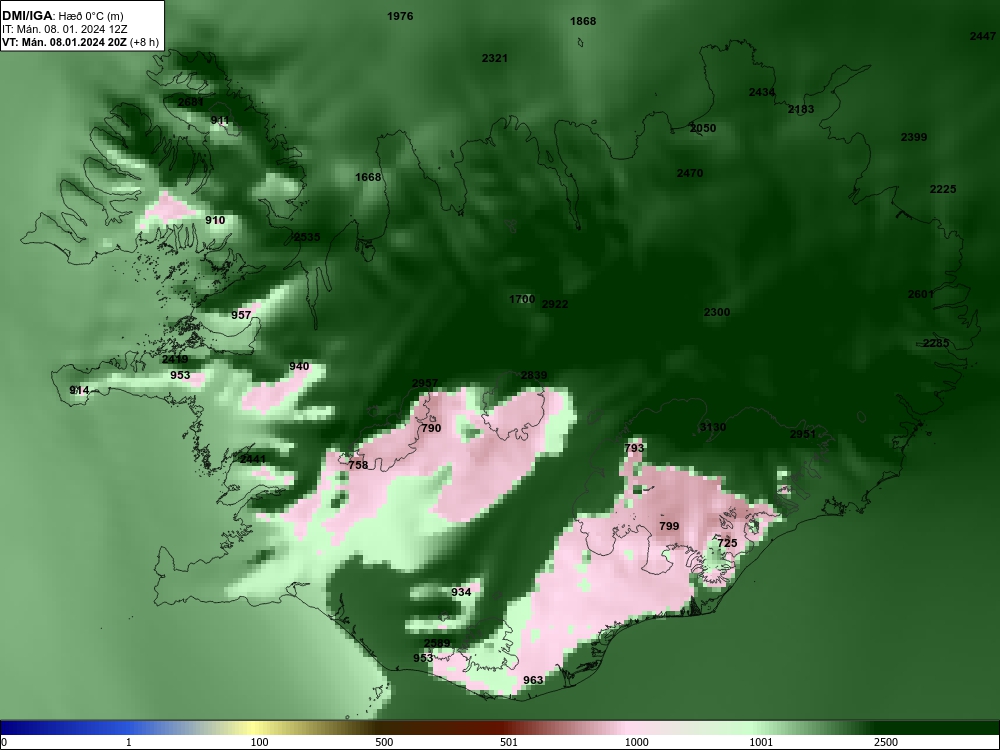Click the 963 value label
1000x750 pixels.
coord(533,680)
